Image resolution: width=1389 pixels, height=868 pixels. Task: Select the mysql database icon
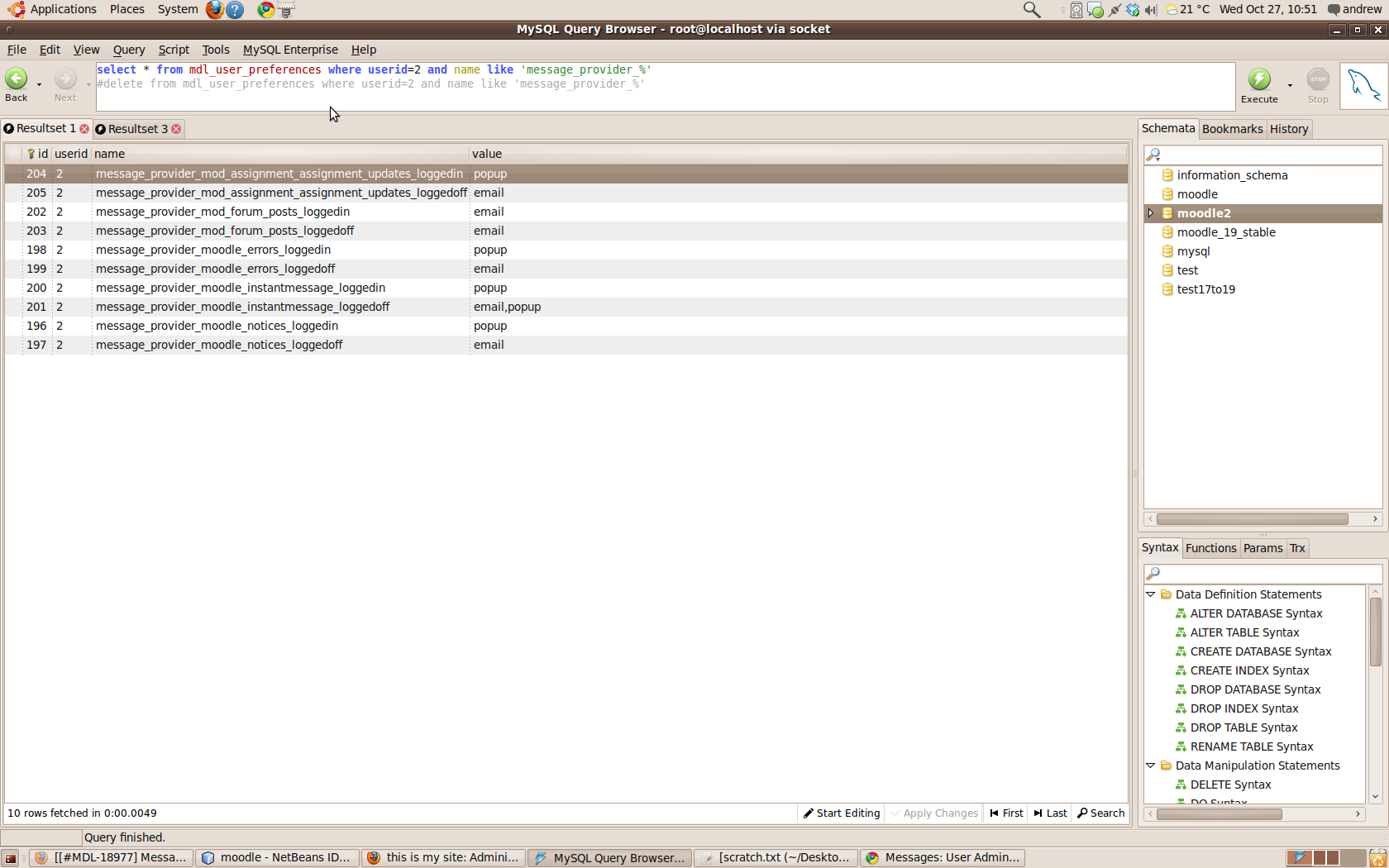1167,251
